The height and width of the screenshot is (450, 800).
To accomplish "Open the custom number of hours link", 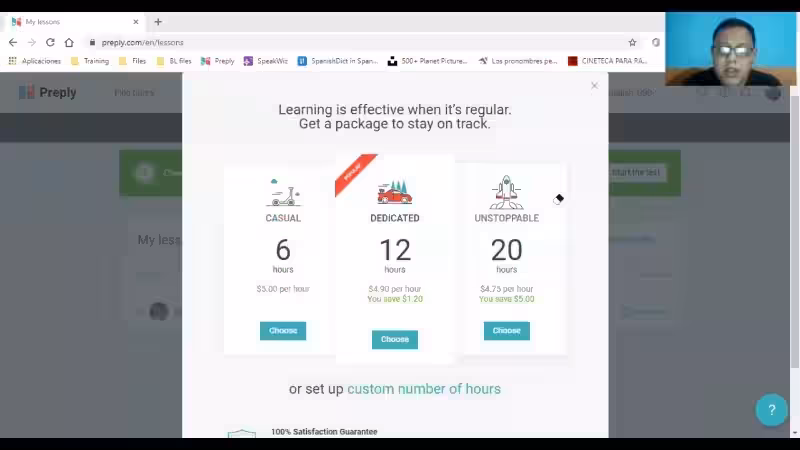I will click(424, 389).
